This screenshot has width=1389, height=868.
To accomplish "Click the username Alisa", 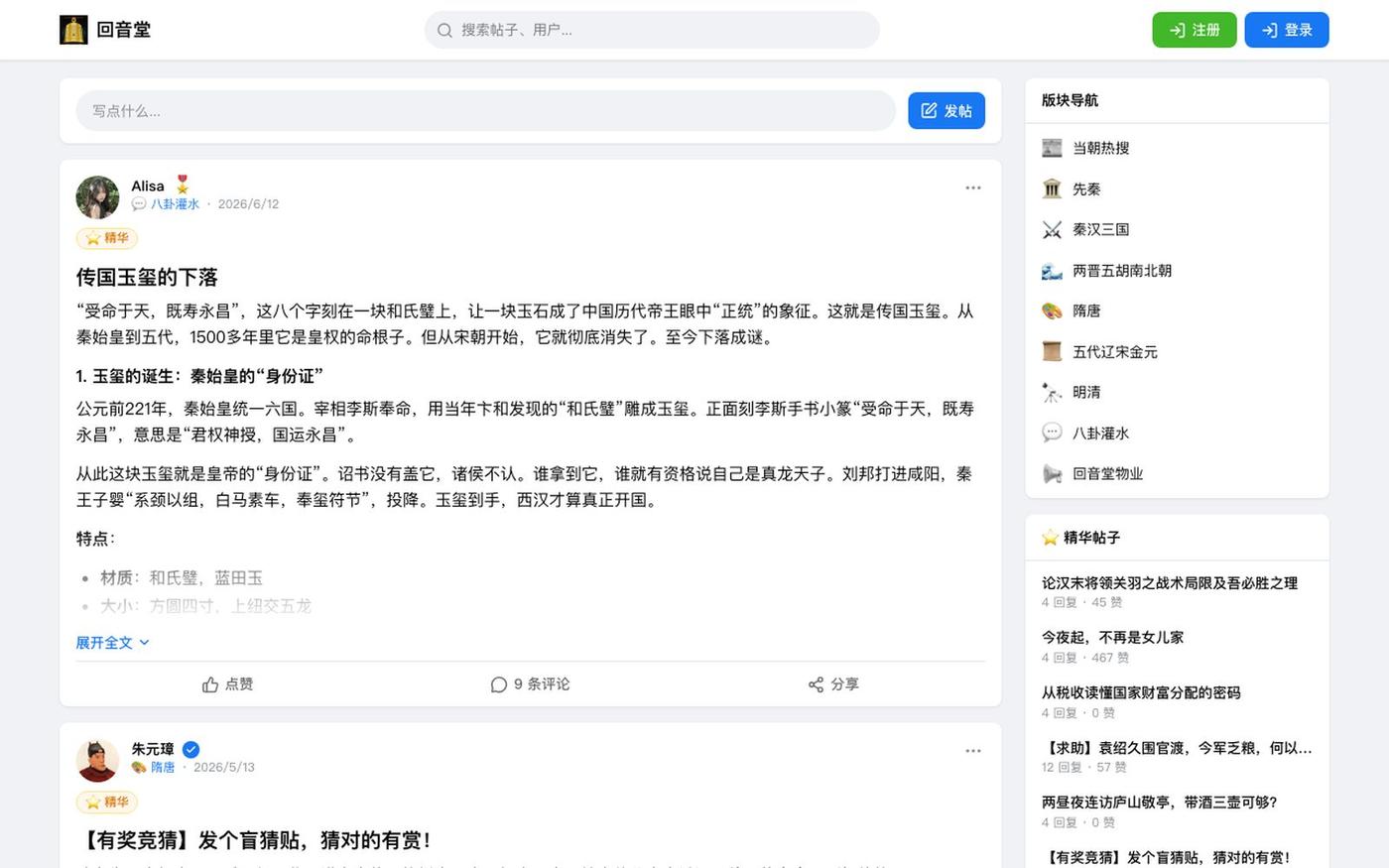I will pos(148,186).
